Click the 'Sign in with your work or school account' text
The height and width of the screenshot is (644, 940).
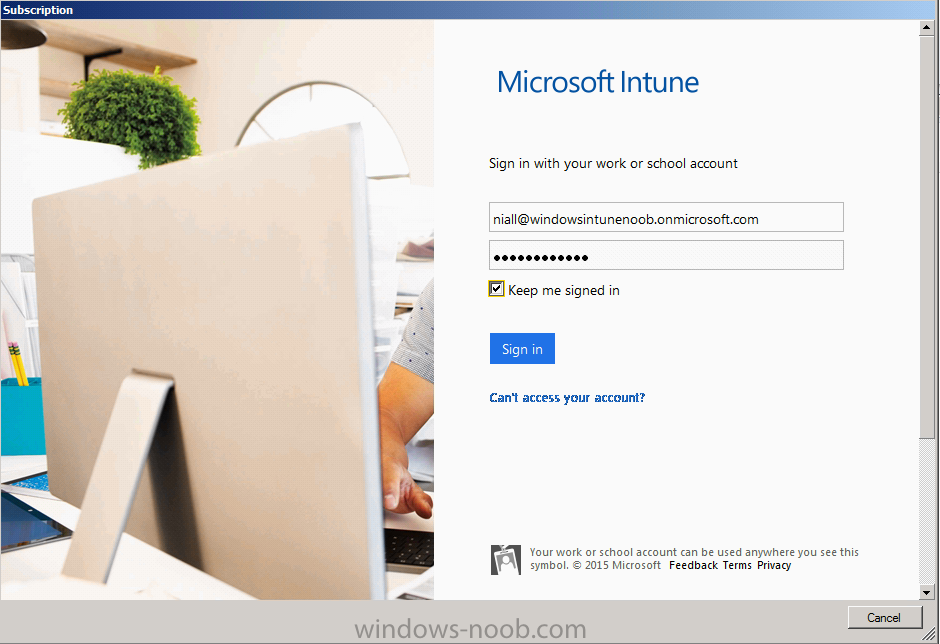(x=613, y=164)
